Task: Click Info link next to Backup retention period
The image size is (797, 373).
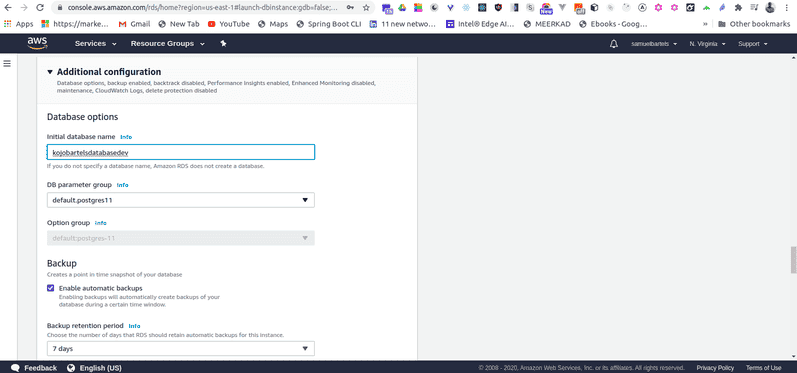Action: [x=134, y=326]
